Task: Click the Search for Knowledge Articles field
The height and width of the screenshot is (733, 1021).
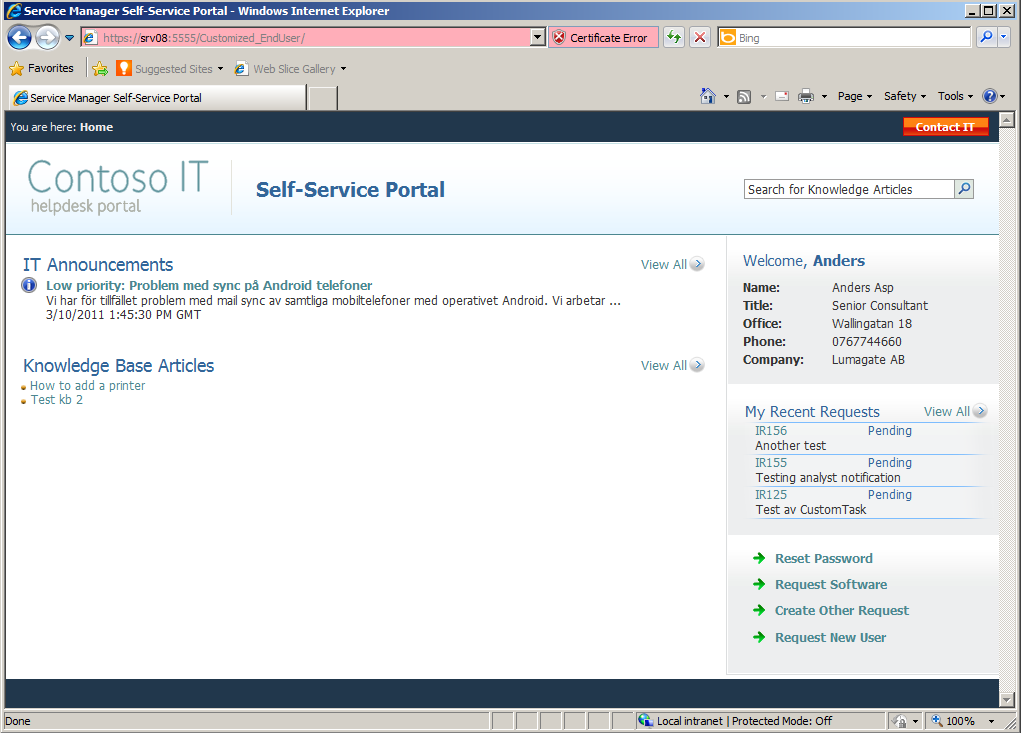Action: tap(850, 189)
